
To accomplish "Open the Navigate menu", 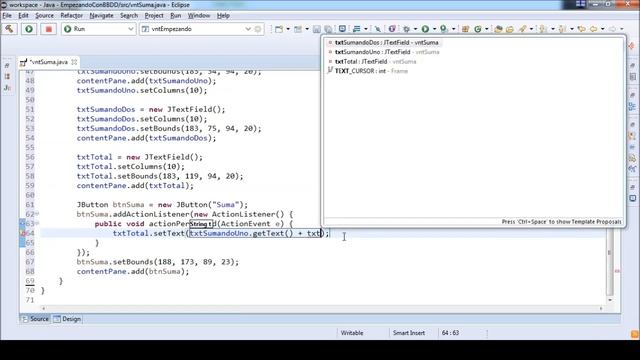I will (x=102, y=16).
